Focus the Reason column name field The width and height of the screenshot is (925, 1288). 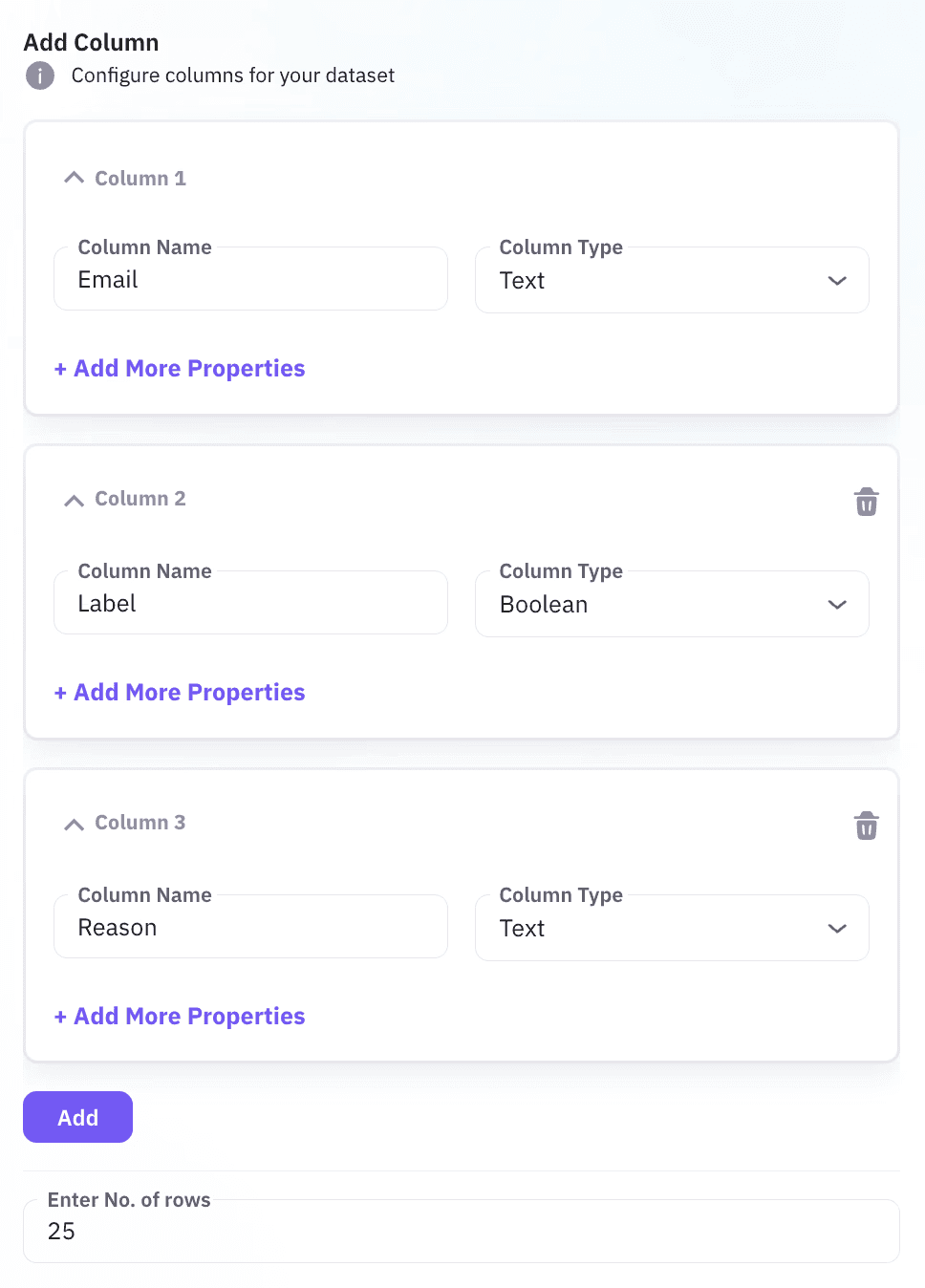tap(250, 927)
